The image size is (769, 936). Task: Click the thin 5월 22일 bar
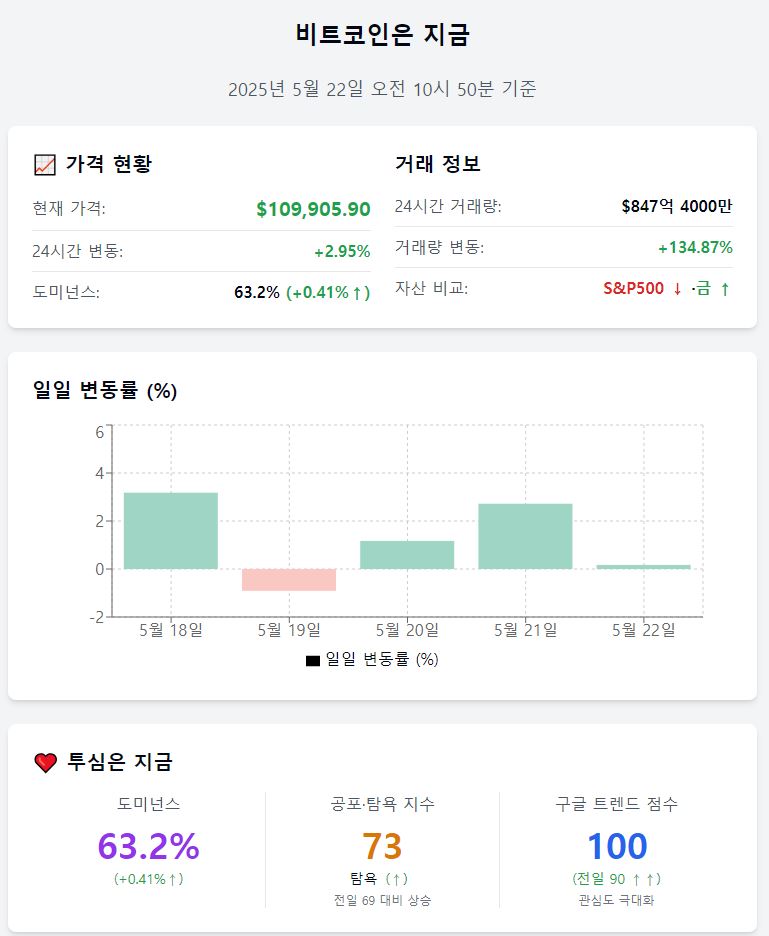tap(644, 566)
